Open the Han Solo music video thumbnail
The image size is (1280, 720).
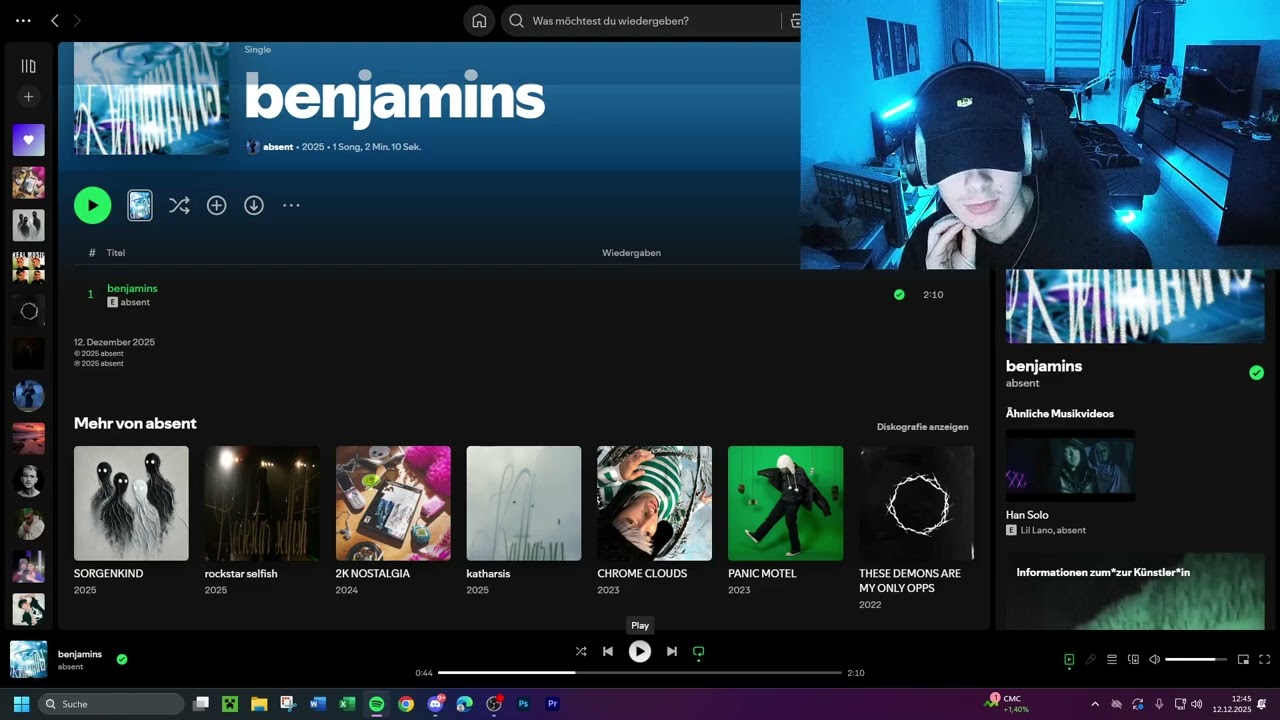pyautogui.click(x=1070, y=466)
